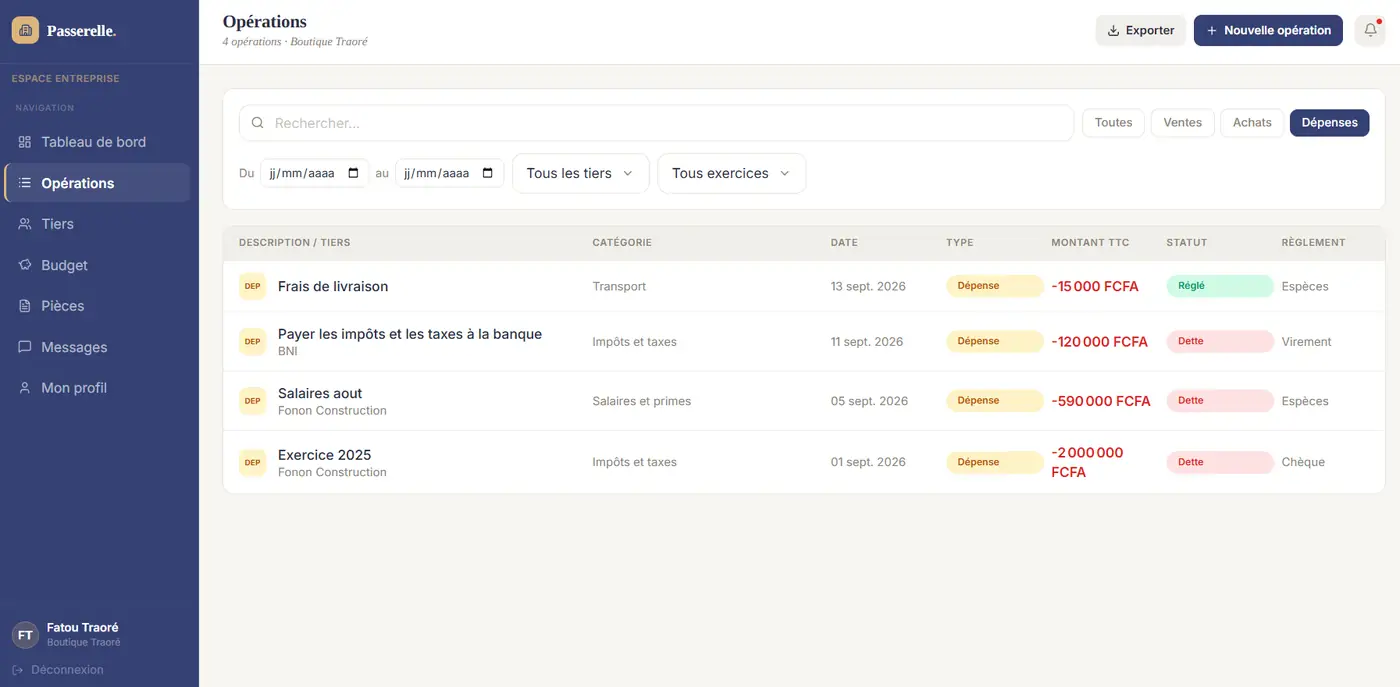Expand the Tous exercices dropdown

pyautogui.click(x=732, y=173)
